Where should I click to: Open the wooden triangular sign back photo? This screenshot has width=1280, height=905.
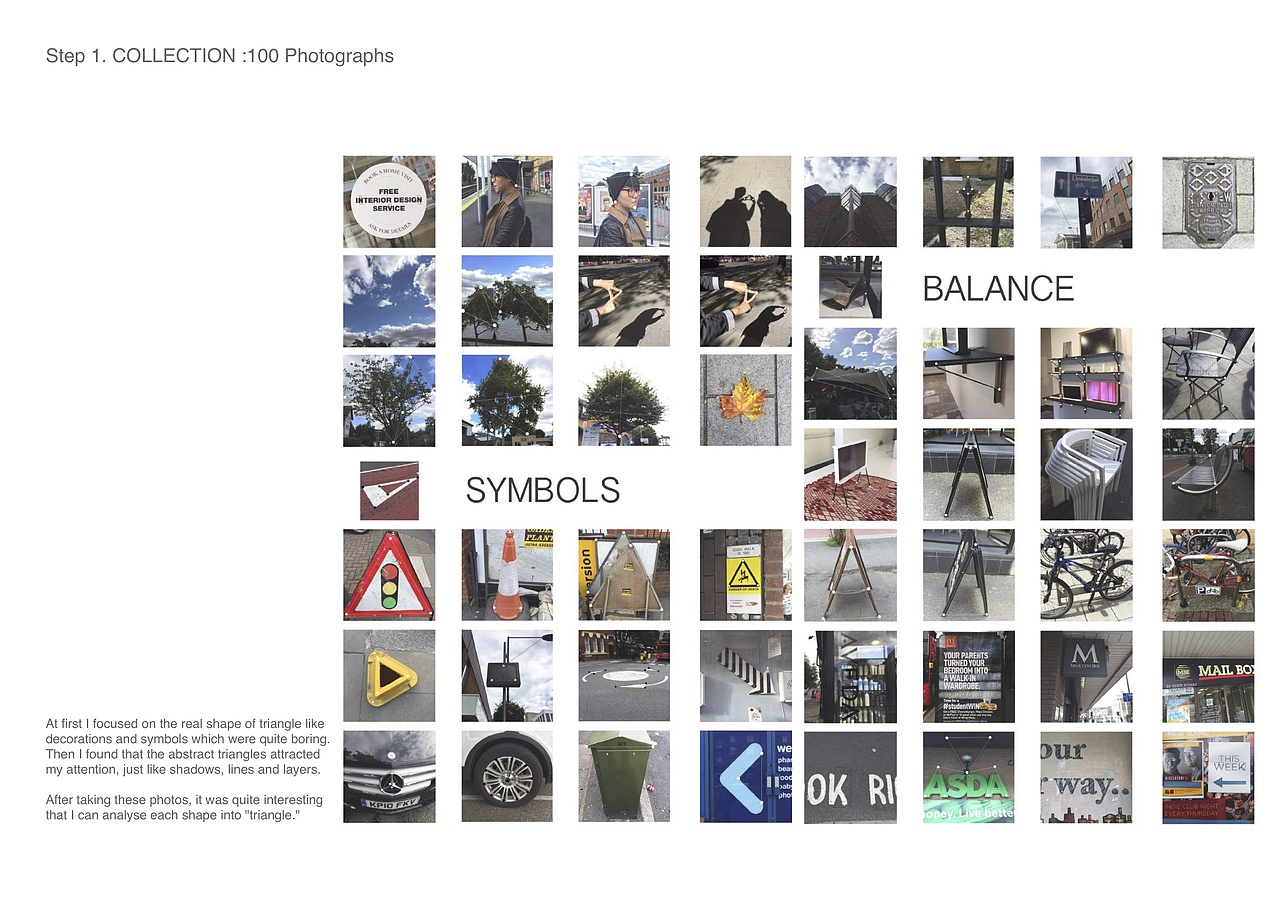tap(624, 575)
